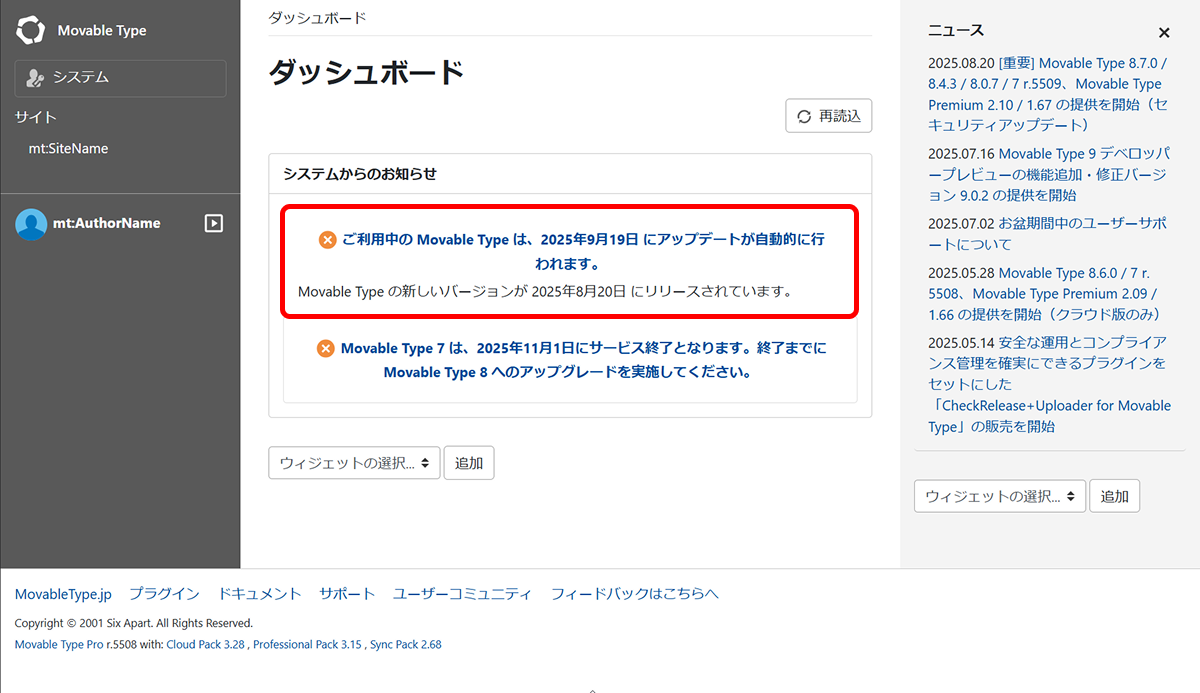The width and height of the screenshot is (1200, 693).
Task: Click the warning icon on the auto-update notice
Action: tap(327, 240)
